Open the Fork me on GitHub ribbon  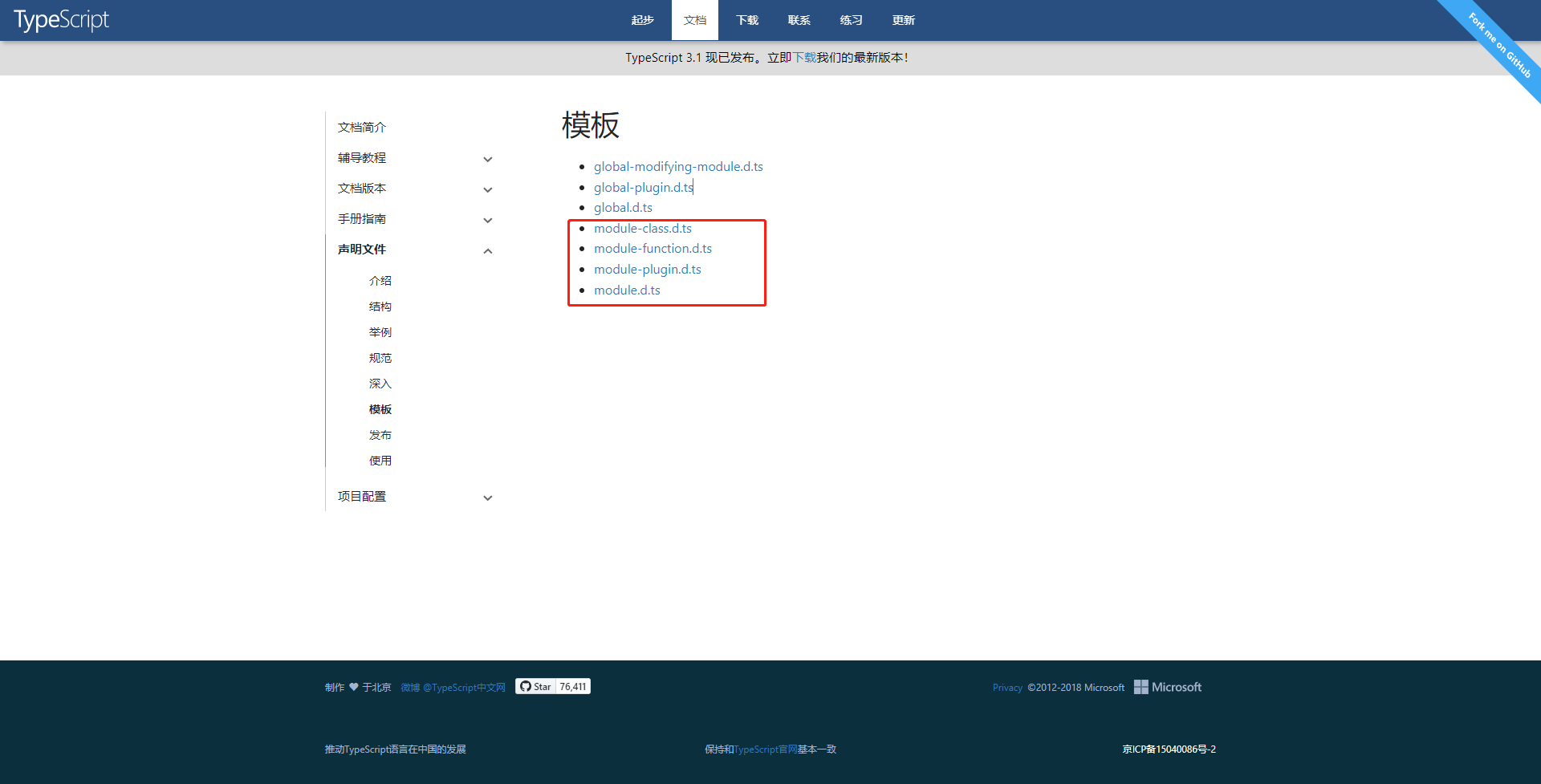[1499, 45]
